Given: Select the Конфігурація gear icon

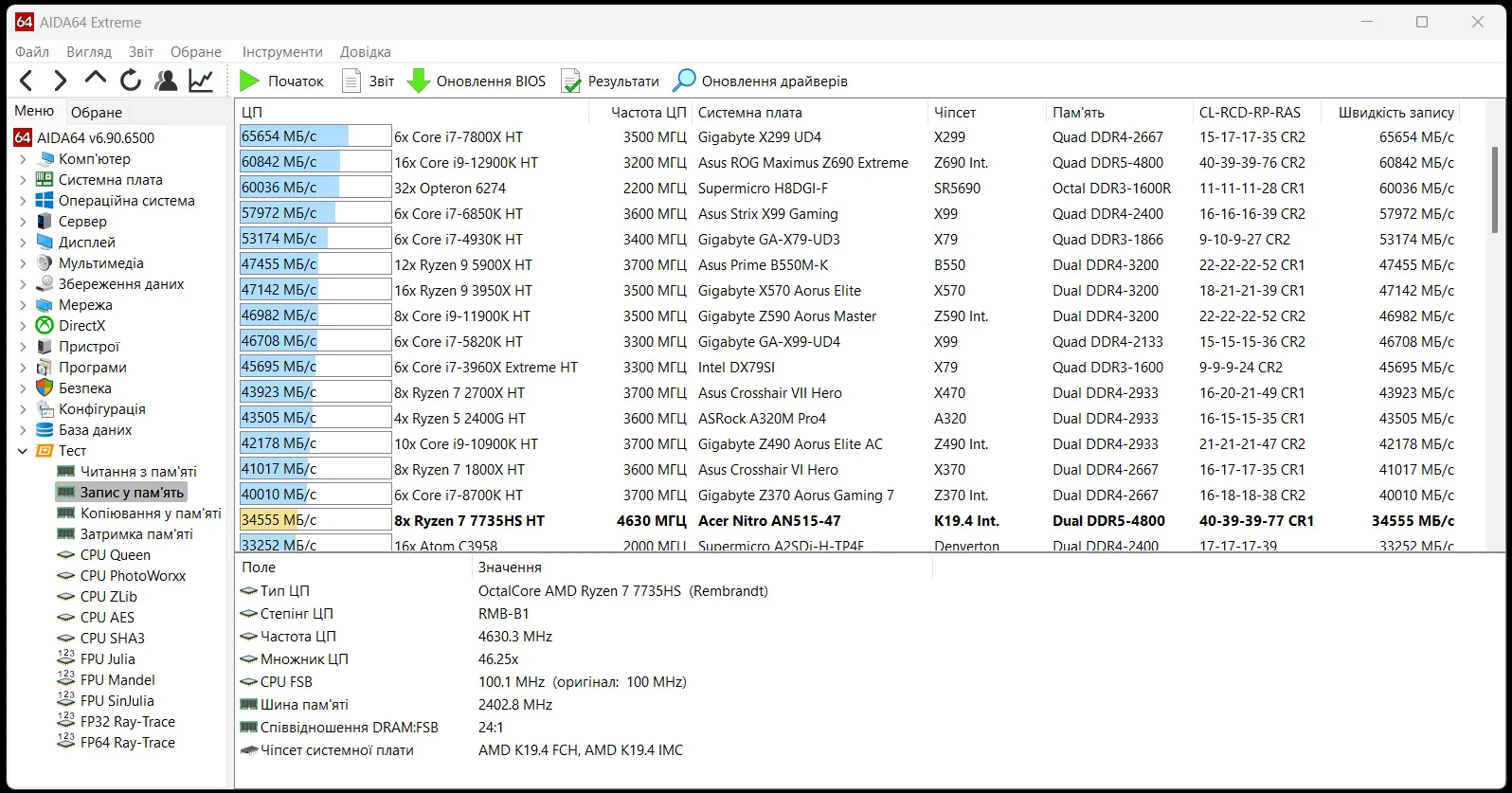Looking at the screenshot, I should tap(45, 409).
